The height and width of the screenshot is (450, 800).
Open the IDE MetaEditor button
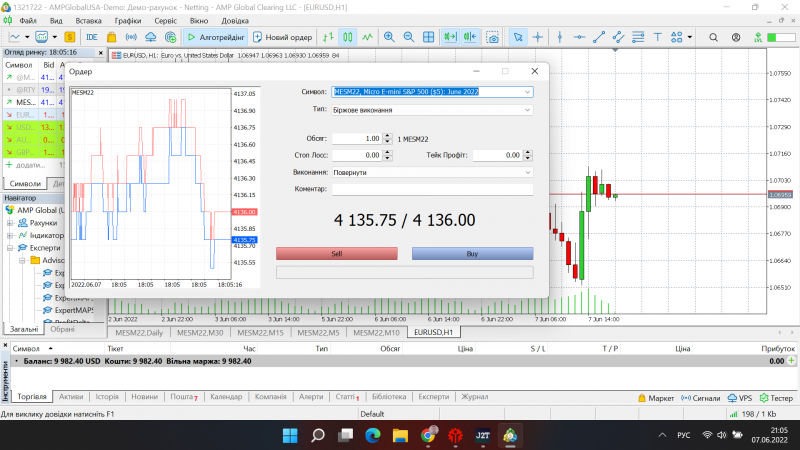click(92, 37)
